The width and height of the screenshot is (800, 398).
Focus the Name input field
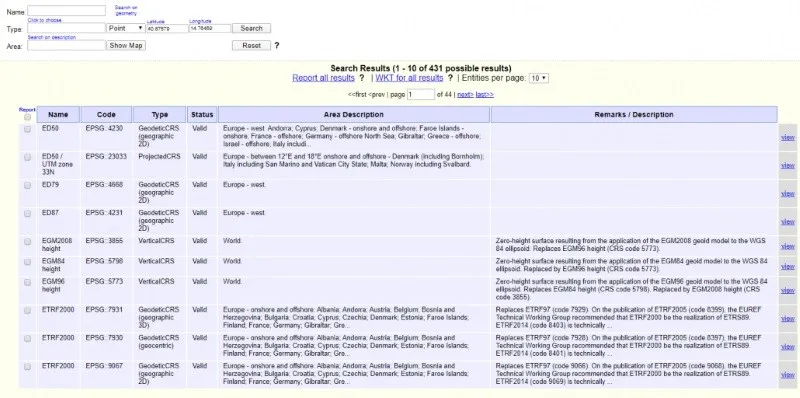[x=66, y=11]
